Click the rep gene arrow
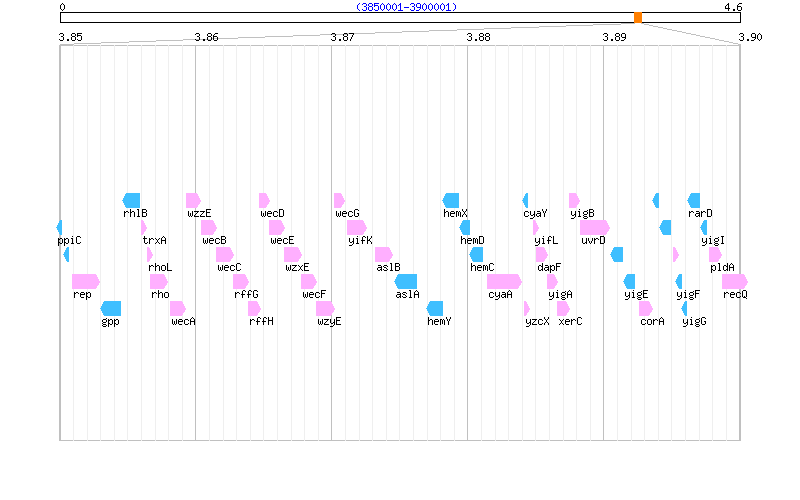The height and width of the screenshot is (500, 800). point(85,281)
